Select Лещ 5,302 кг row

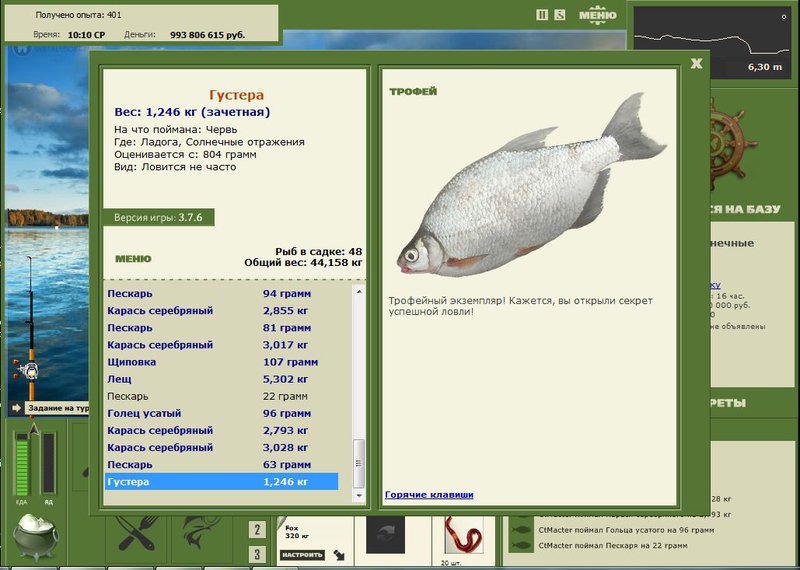tap(221, 379)
